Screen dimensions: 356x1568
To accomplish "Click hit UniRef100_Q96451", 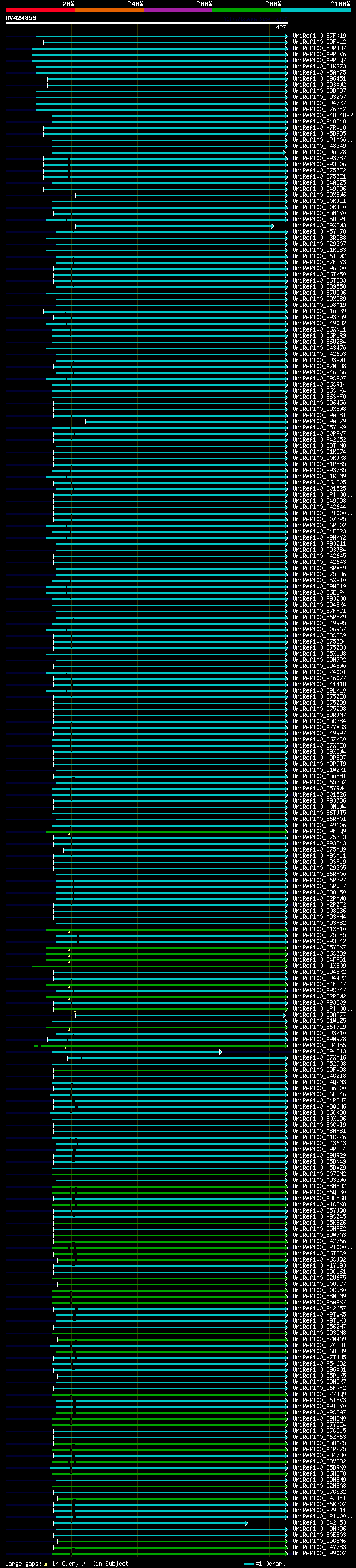I will [319, 78].
